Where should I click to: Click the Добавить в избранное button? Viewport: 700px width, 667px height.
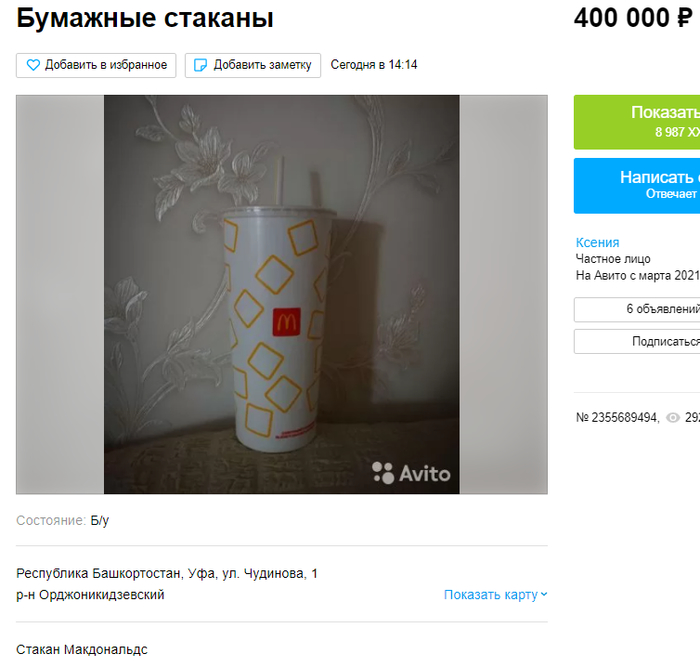(96, 65)
